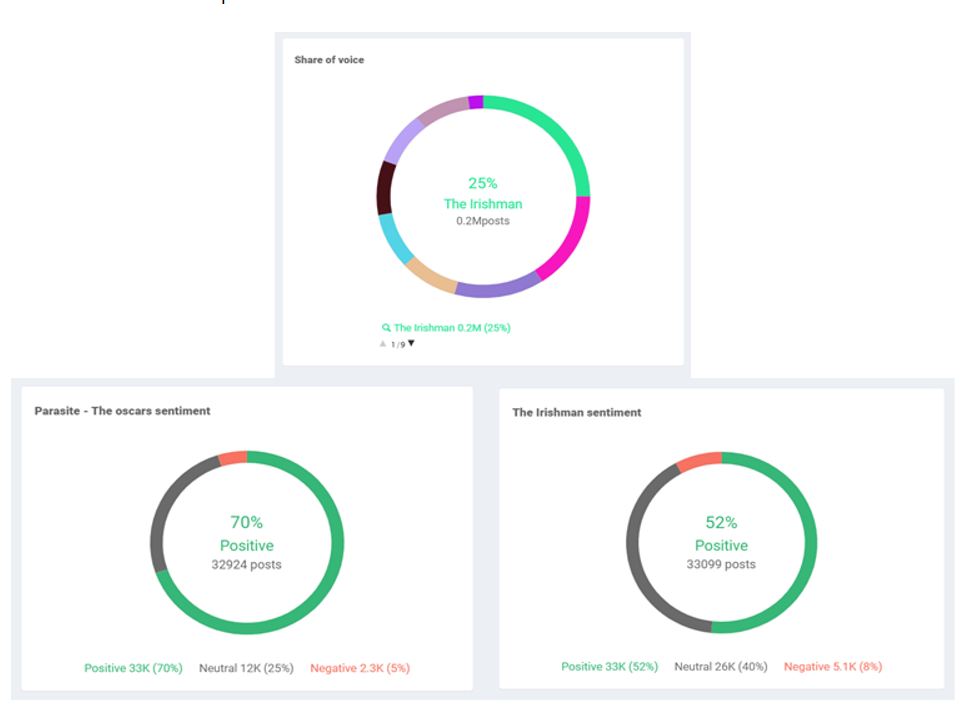
Task: Click the Parasite - The oscars sentiment title
Action: [122, 411]
